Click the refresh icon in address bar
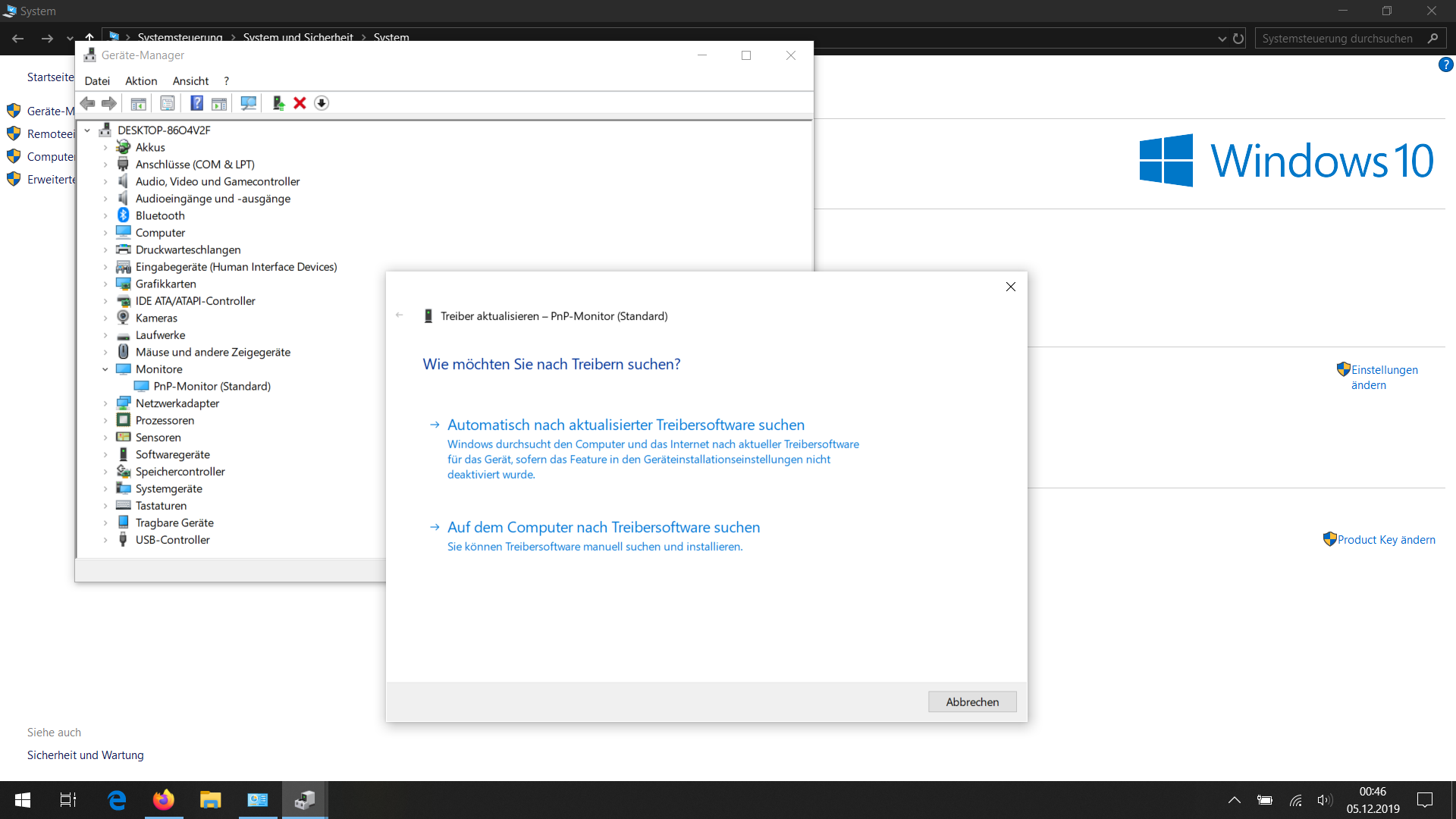 pos(1238,39)
